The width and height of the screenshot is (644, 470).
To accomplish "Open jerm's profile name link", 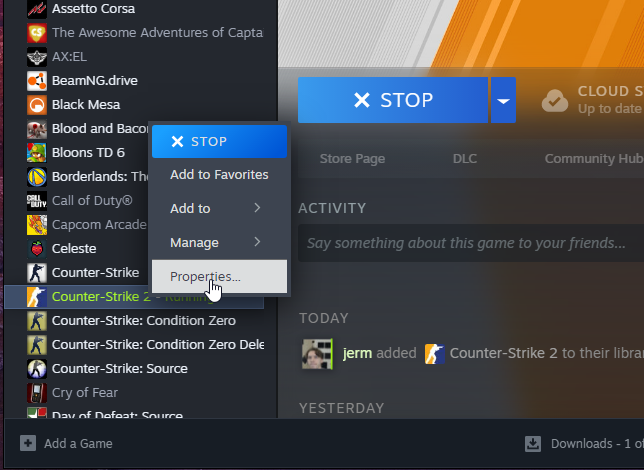I will pyautogui.click(x=357, y=353).
